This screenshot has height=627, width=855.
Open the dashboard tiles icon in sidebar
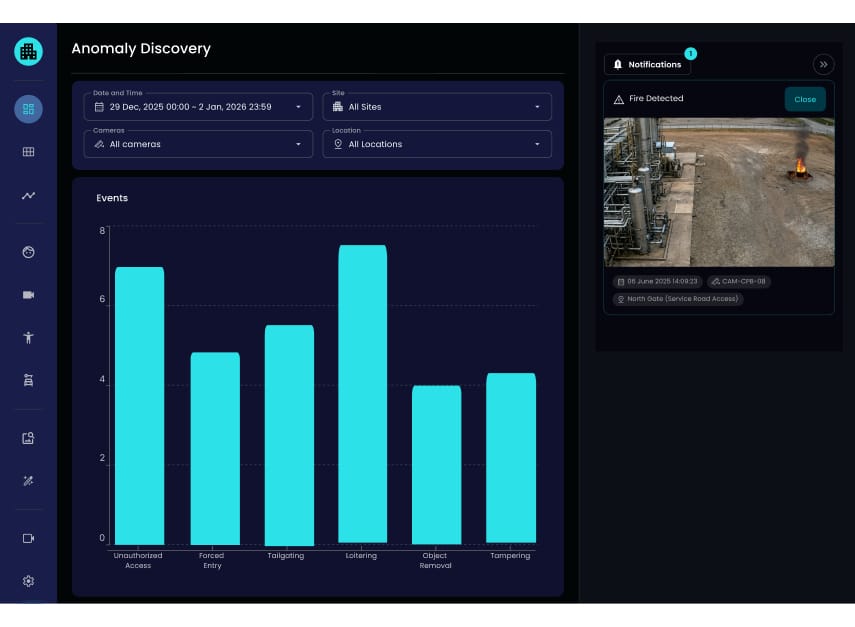pyautogui.click(x=28, y=109)
